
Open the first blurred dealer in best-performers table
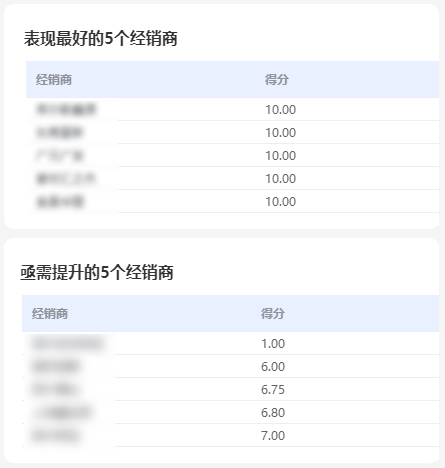(x=66, y=110)
